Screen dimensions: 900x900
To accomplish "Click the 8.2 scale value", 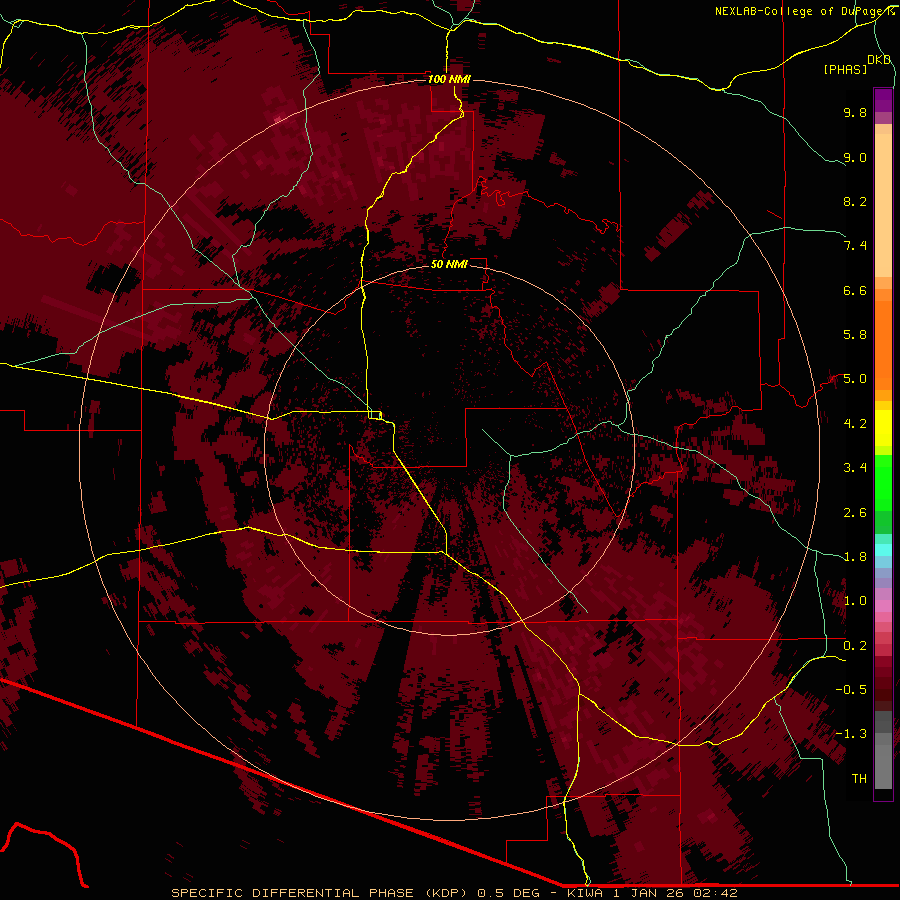I will click(x=855, y=201).
